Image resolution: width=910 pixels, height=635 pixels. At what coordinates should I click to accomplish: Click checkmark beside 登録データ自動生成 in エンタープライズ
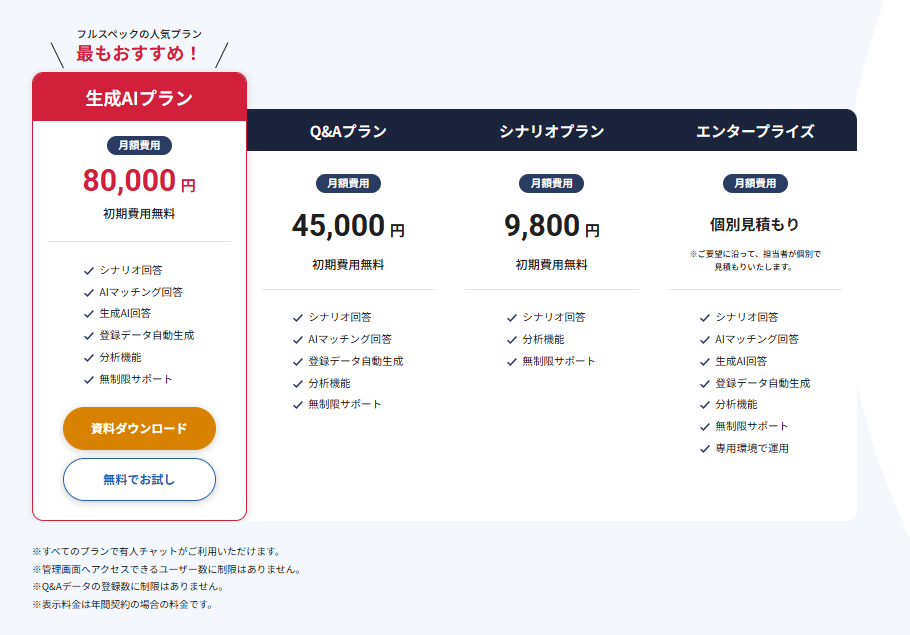click(x=705, y=384)
